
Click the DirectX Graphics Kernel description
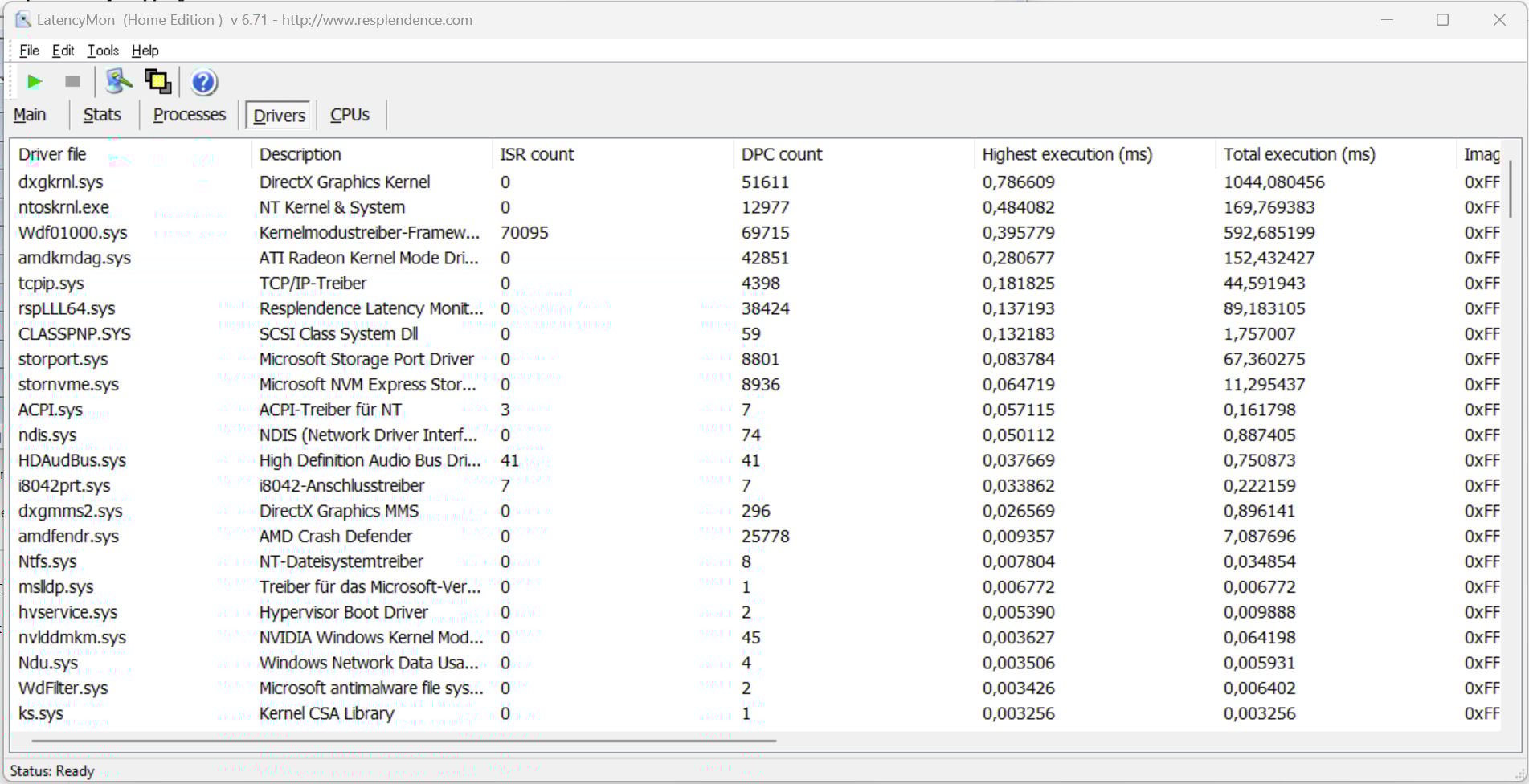pyautogui.click(x=345, y=182)
